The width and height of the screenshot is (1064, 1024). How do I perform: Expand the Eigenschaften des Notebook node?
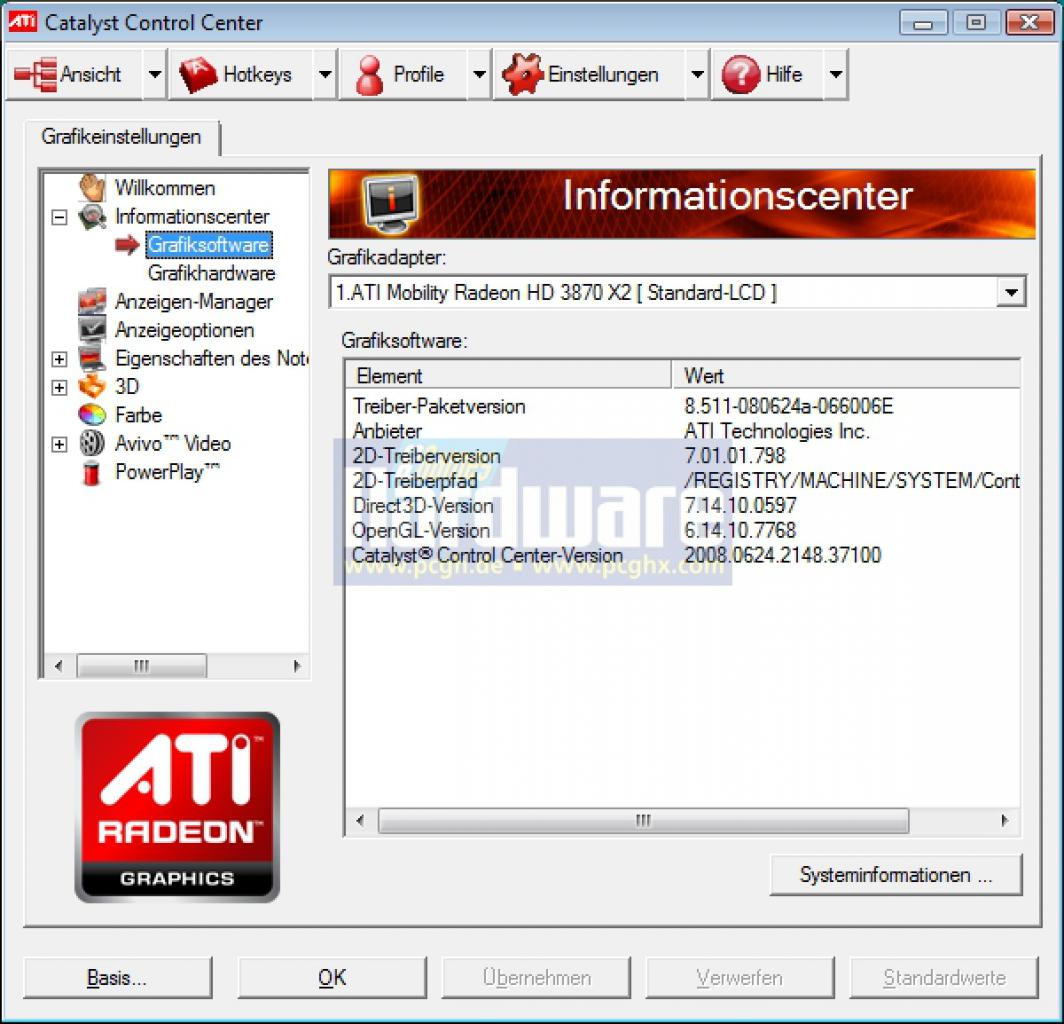click(60, 359)
